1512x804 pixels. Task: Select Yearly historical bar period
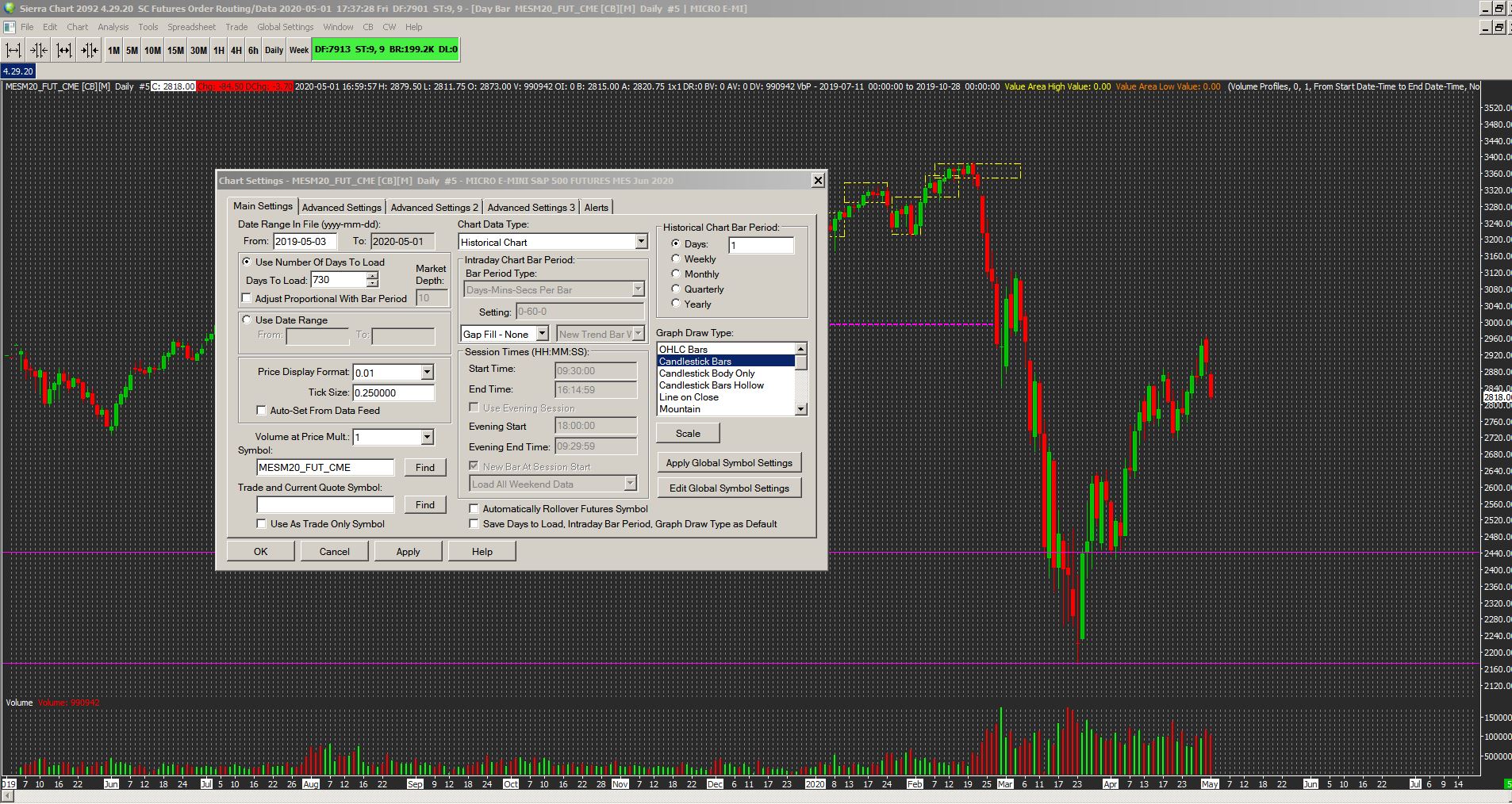pos(676,304)
